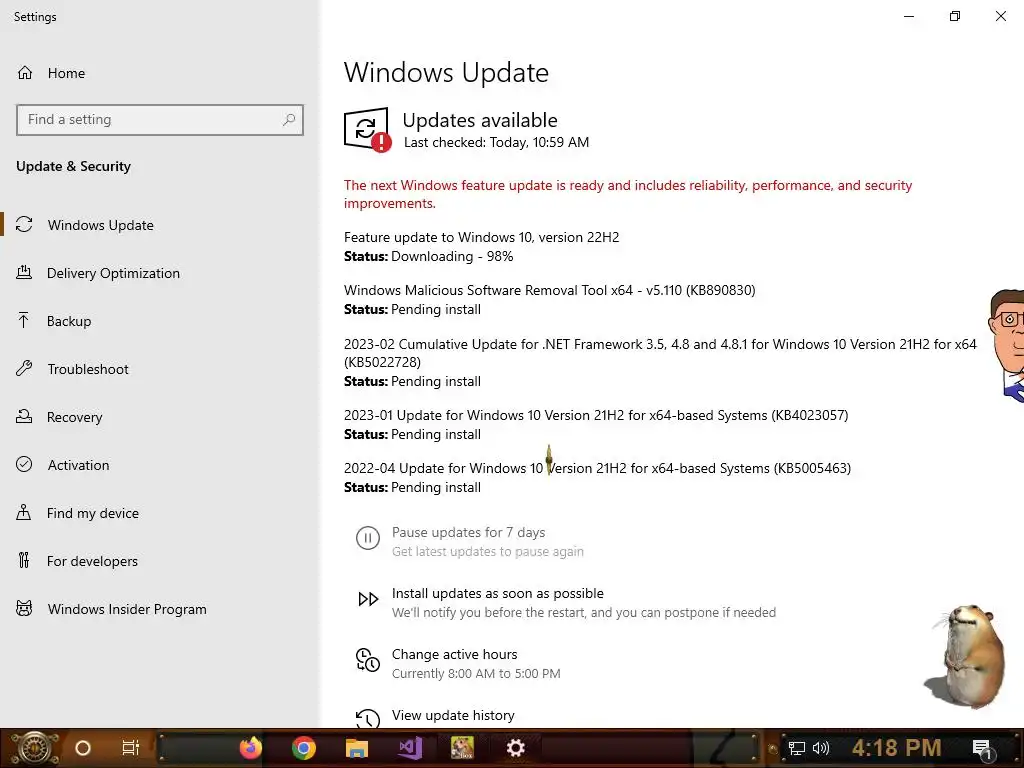Click the network tray icon
1024x768 pixels.
tap(797, 748)
